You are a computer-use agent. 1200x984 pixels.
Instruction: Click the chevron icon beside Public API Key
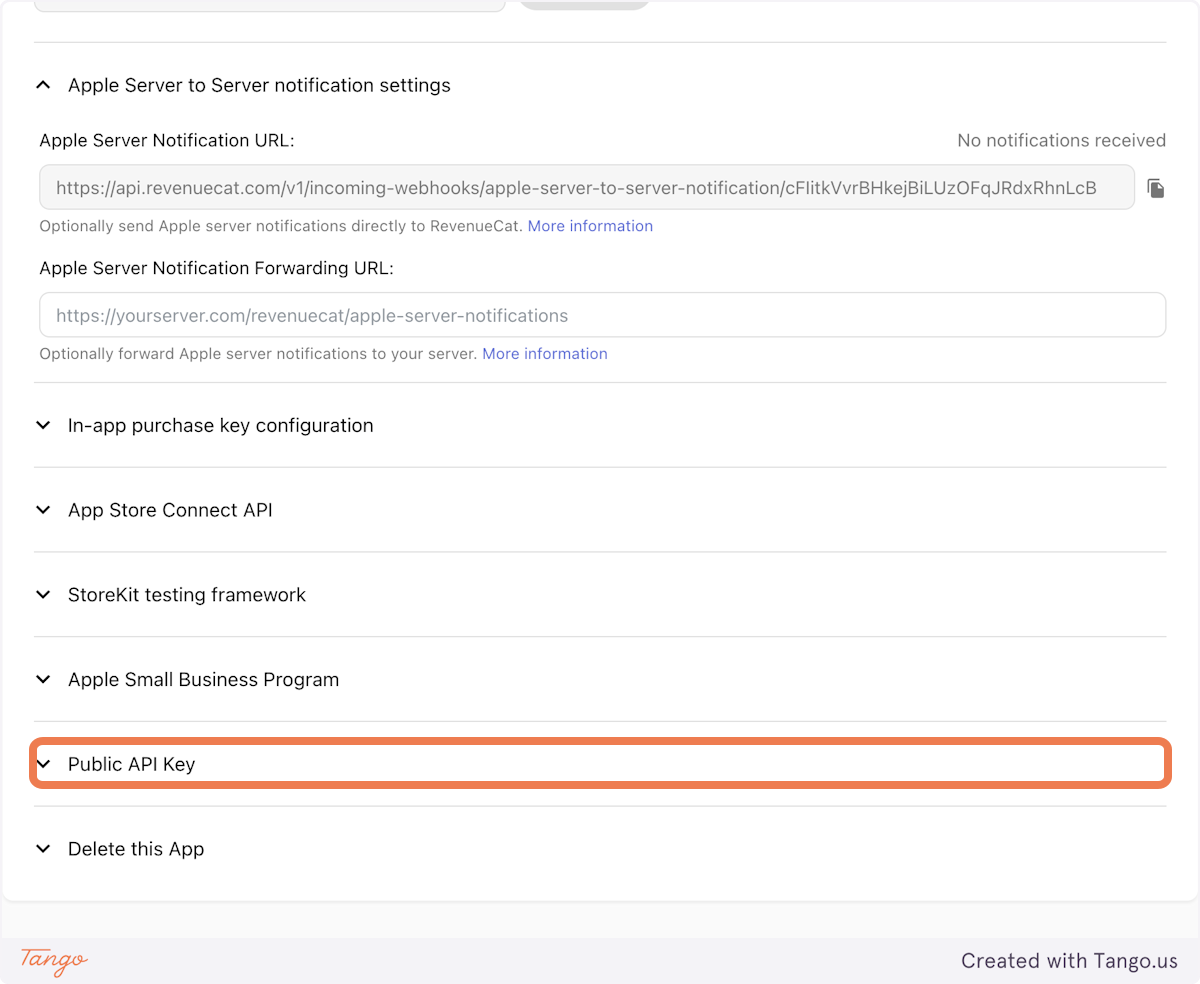43,765
